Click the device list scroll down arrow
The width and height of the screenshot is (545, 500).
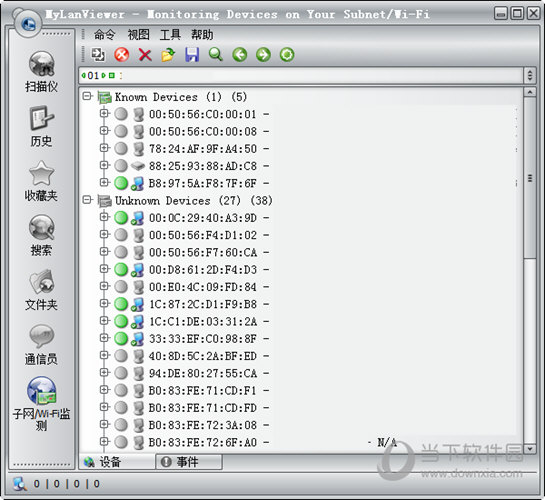[530, 448]
